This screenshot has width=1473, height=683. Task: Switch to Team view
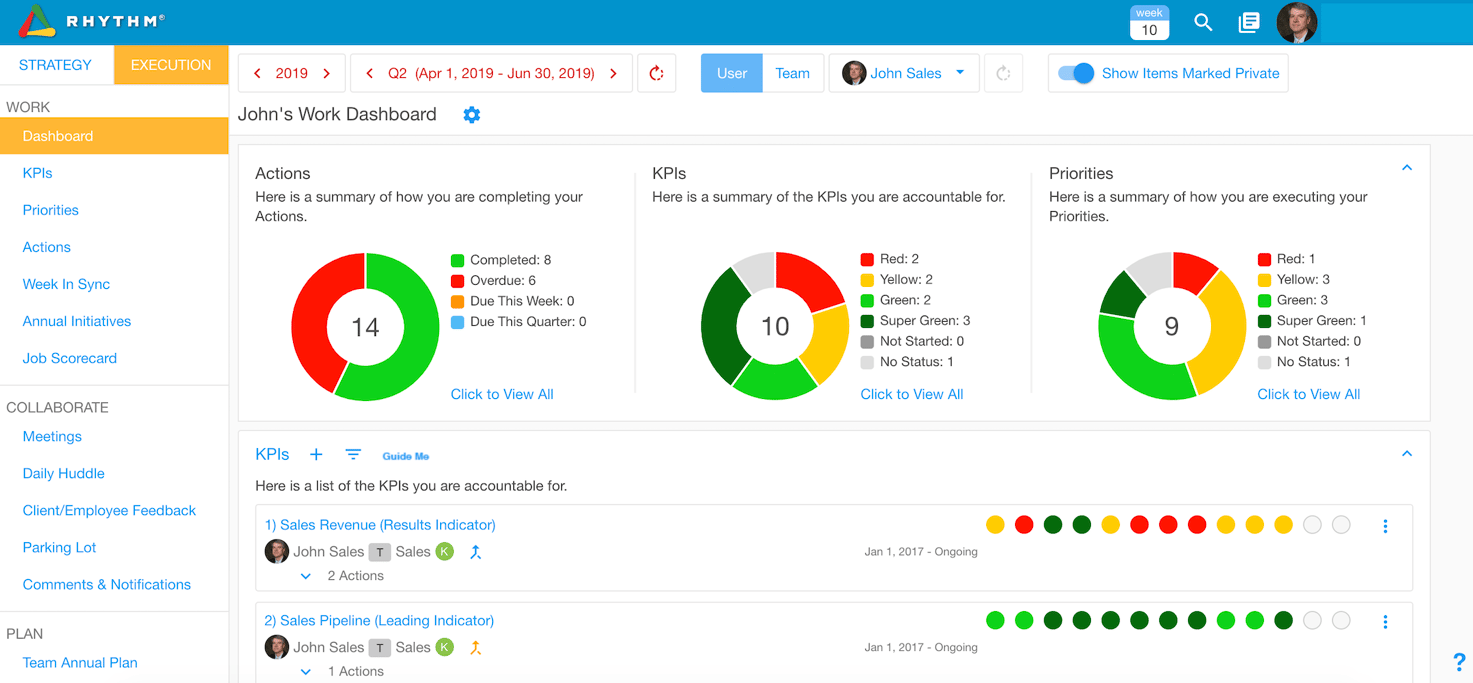793,73
